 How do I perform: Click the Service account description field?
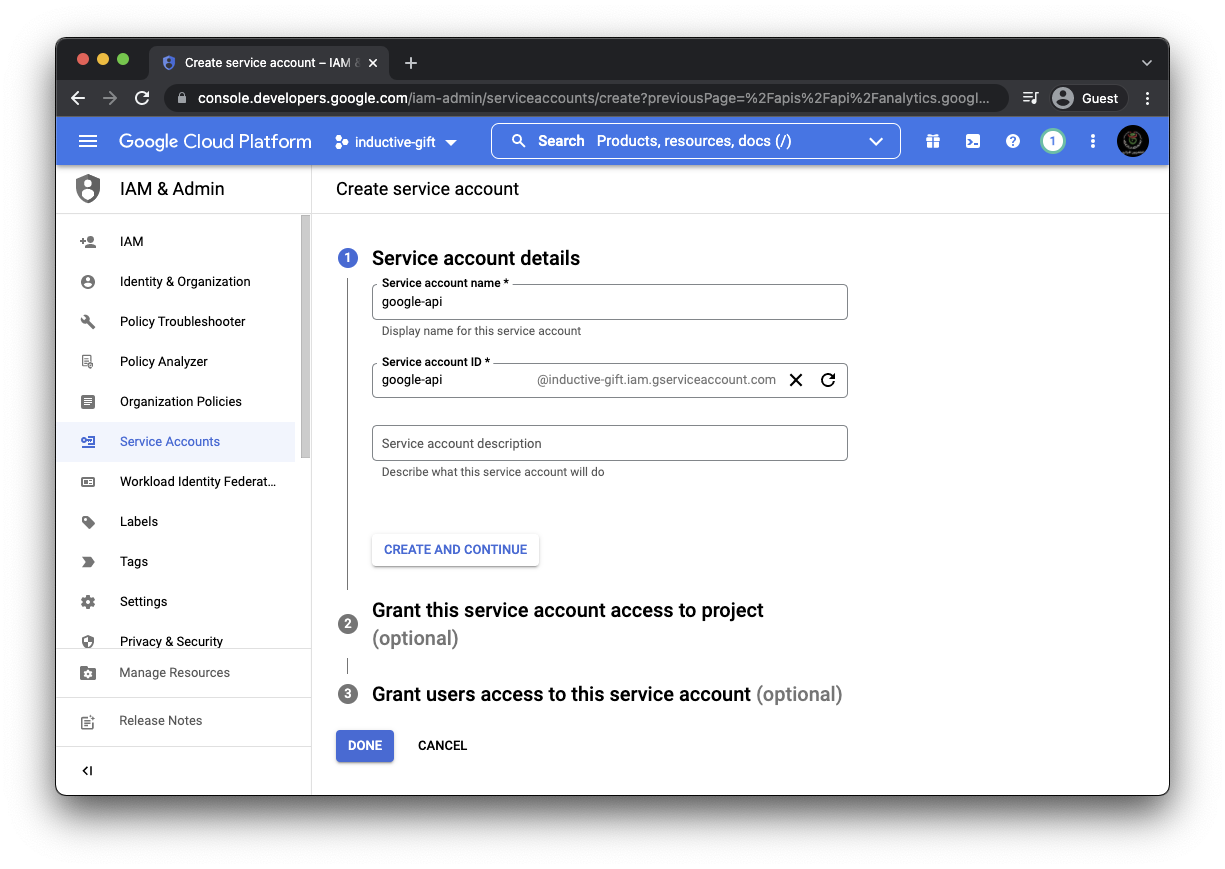(610, 443)
